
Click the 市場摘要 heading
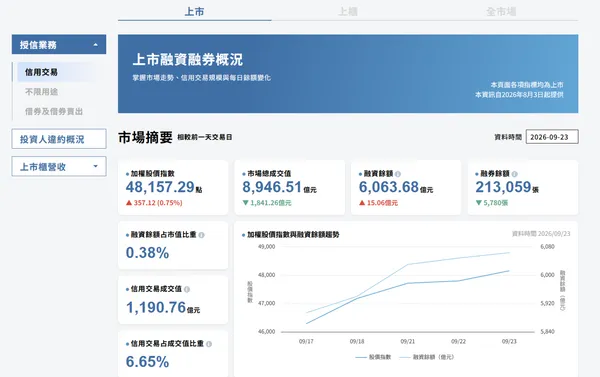[x=145, y=137]
